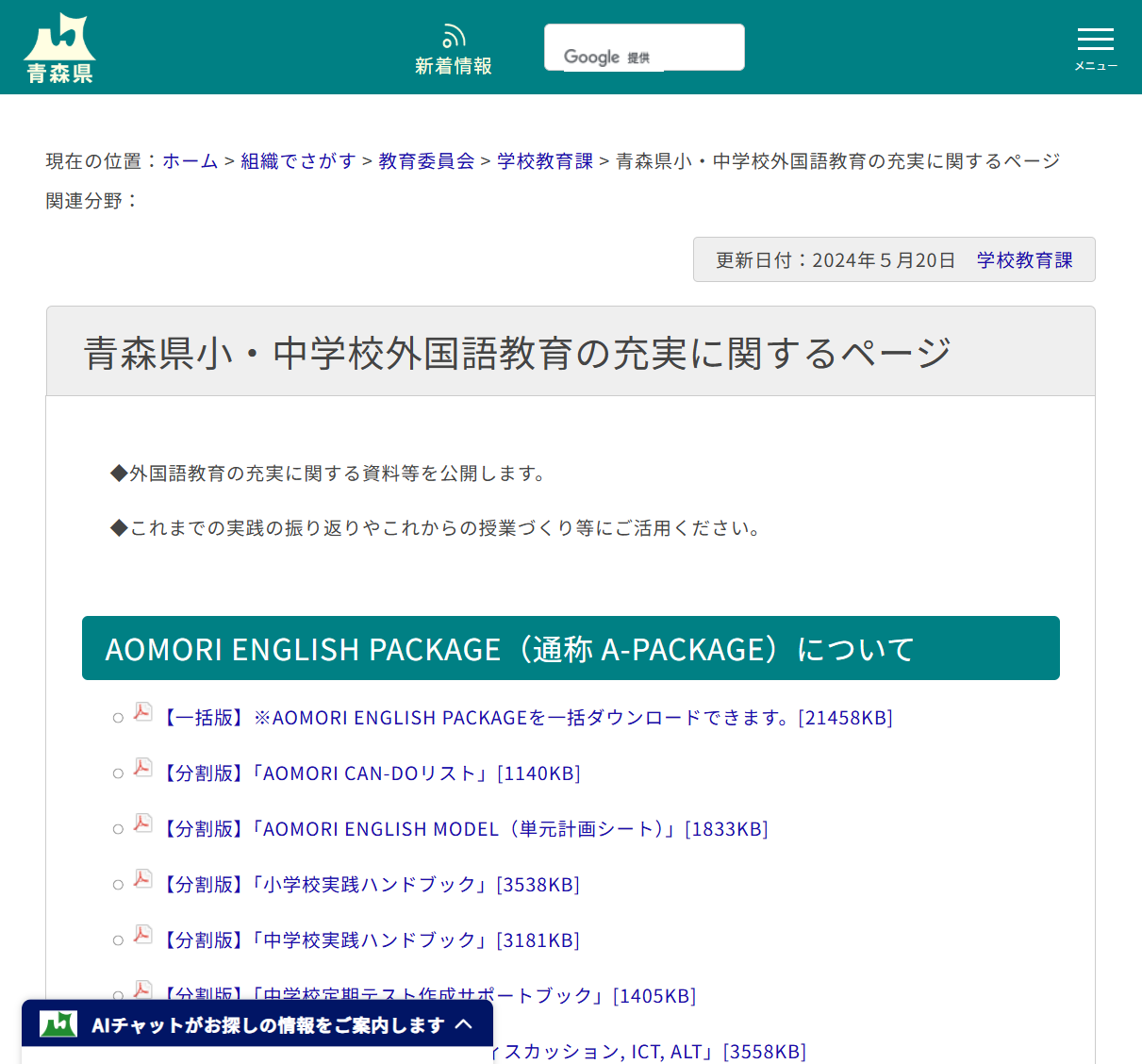Open the 学校教育課 link beside the update date

coord(1025,259)
